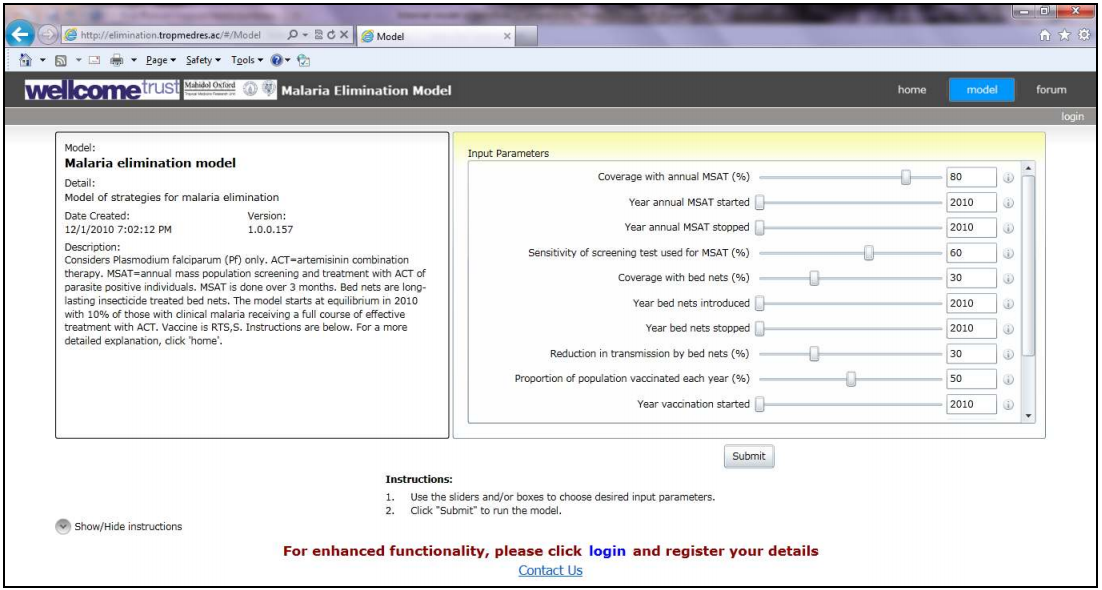The height and width of the screenshot is (590, 1102).
Task: Click the browser back arrow button
Action: pos(19,34)
